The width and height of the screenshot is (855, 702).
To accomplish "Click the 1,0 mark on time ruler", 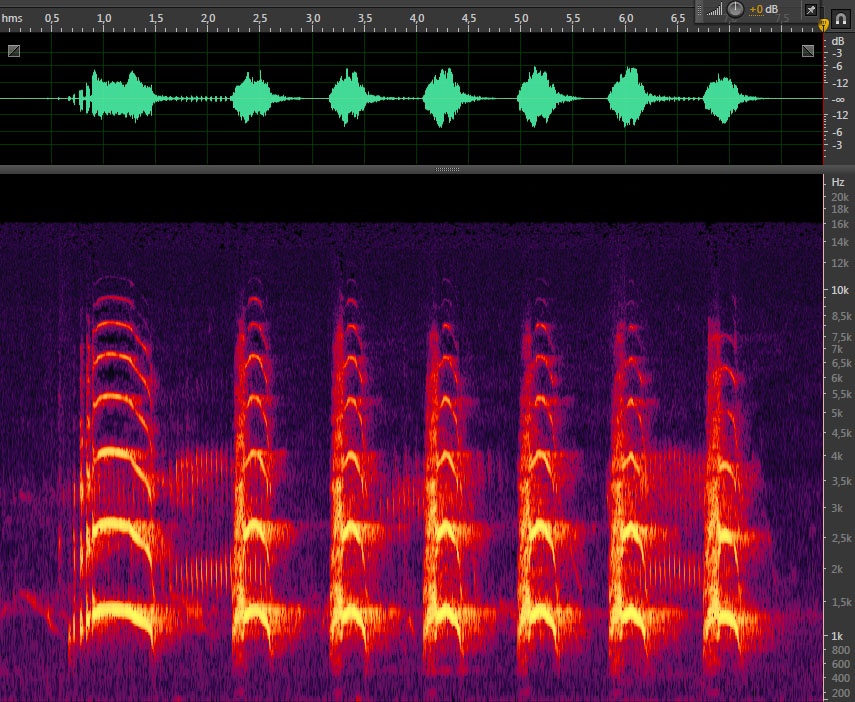I will coord(104,18).
